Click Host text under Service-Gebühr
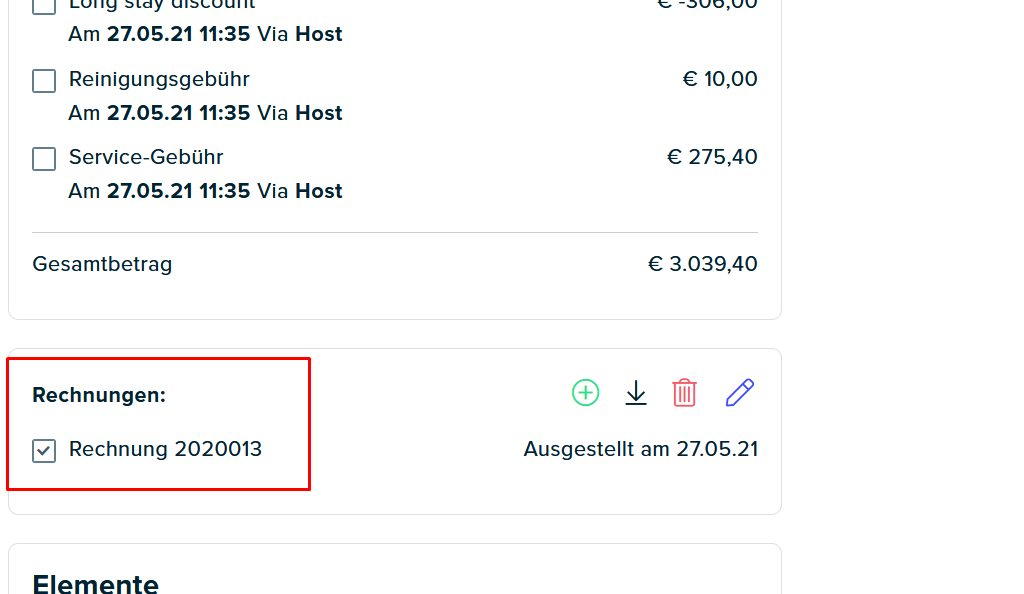 tap(319, 191)
